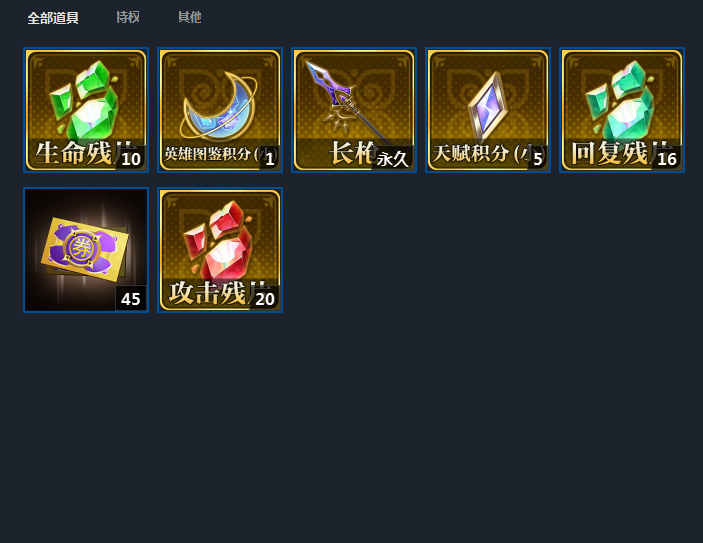This screenshot has width=703, height=543.
Task: Click the 10 count on 生命残片
Action: tap(131, 159)
